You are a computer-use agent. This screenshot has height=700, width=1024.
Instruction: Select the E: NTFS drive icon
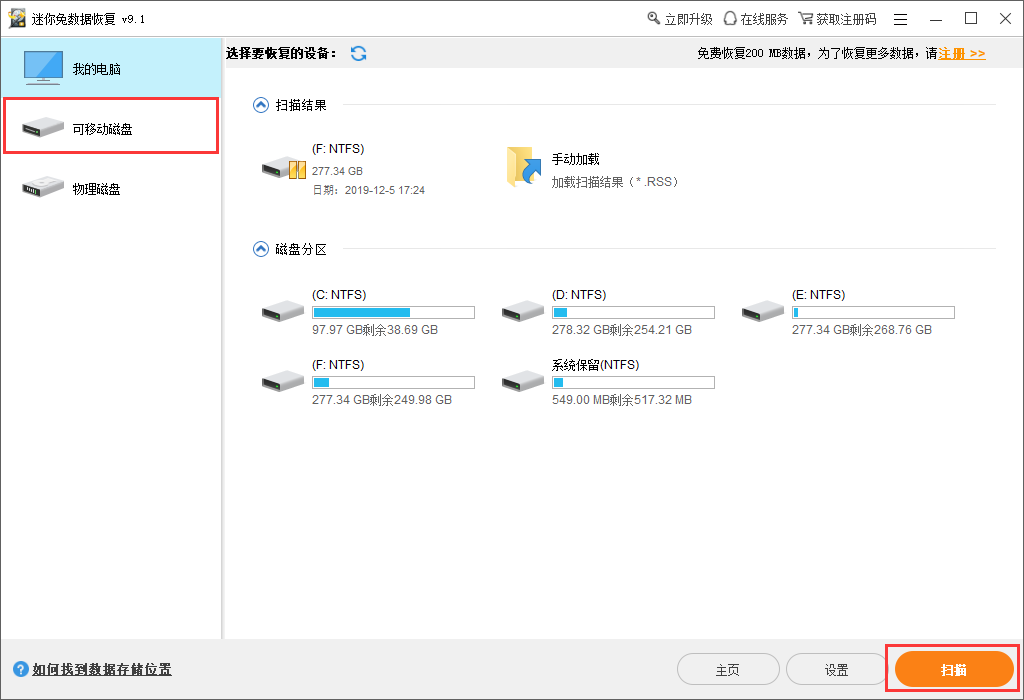pyautogui.click(x=763, y=310)
